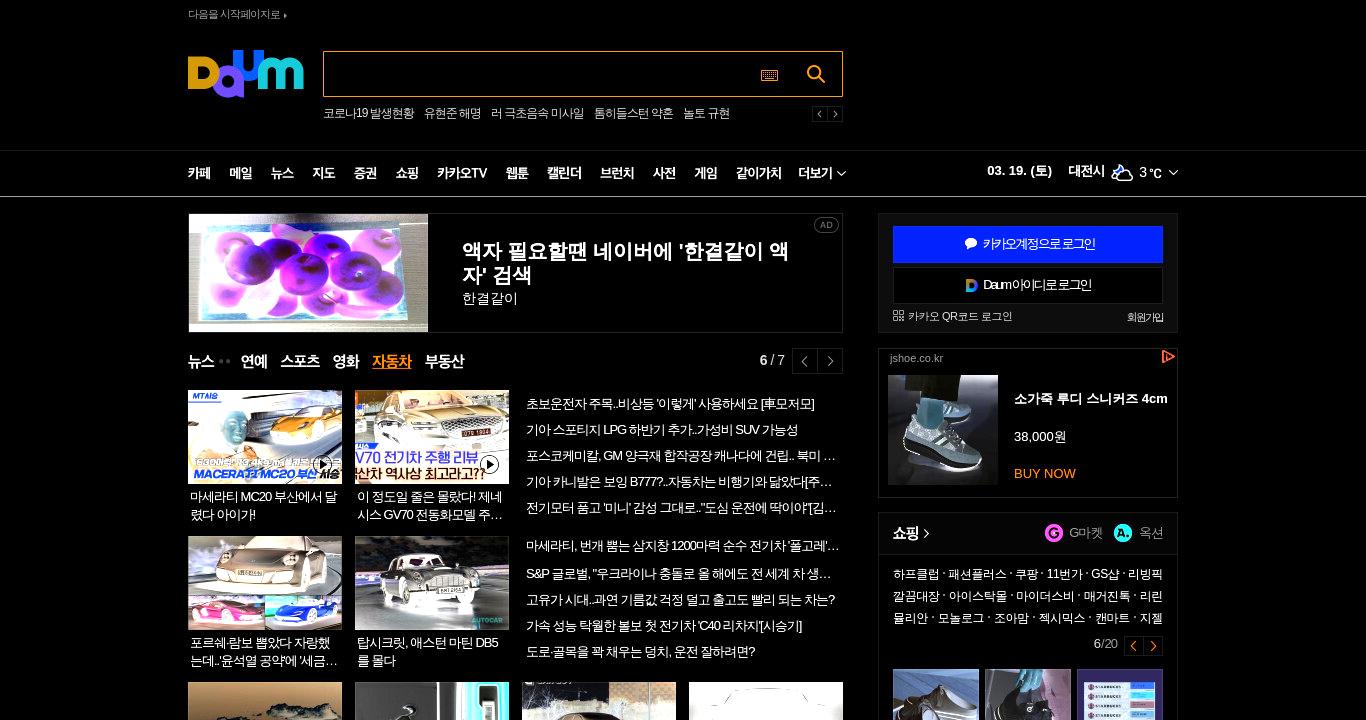Screen dimensions: 1366x720
Task: Open the purple apples ad image
Action: 308,273
